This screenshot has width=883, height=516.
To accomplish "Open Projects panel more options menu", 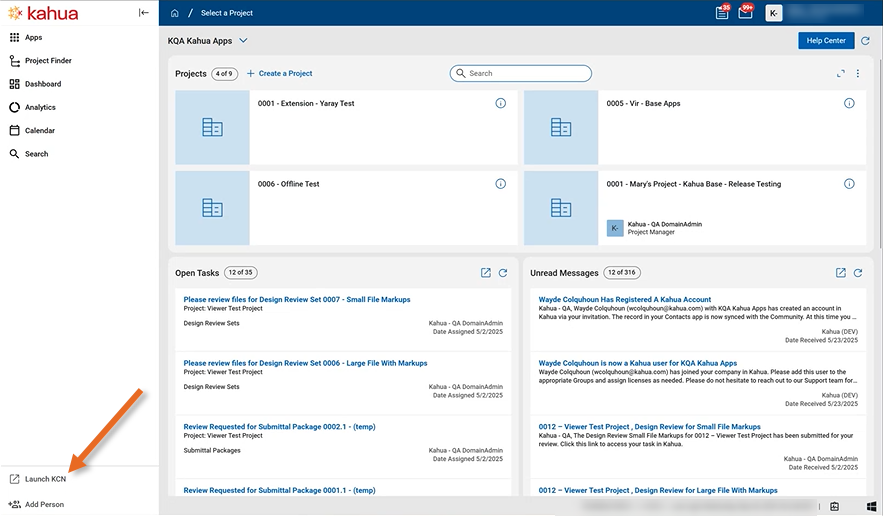I will (857, 74).
